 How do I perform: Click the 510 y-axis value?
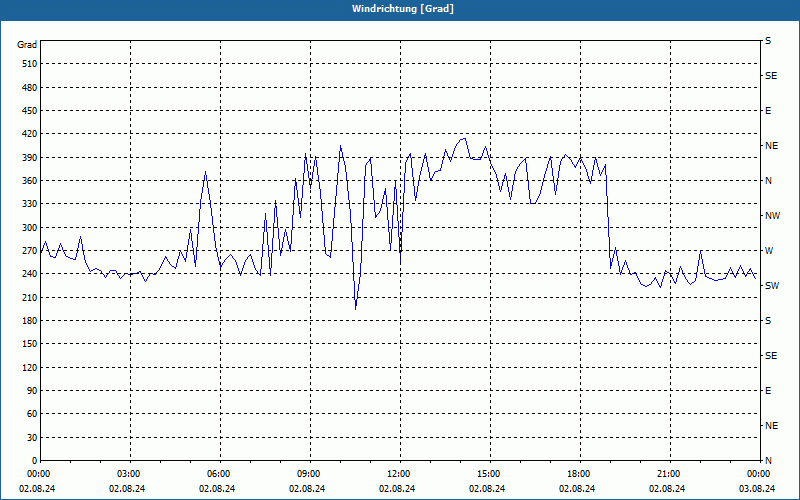click(x=30, y=64)
